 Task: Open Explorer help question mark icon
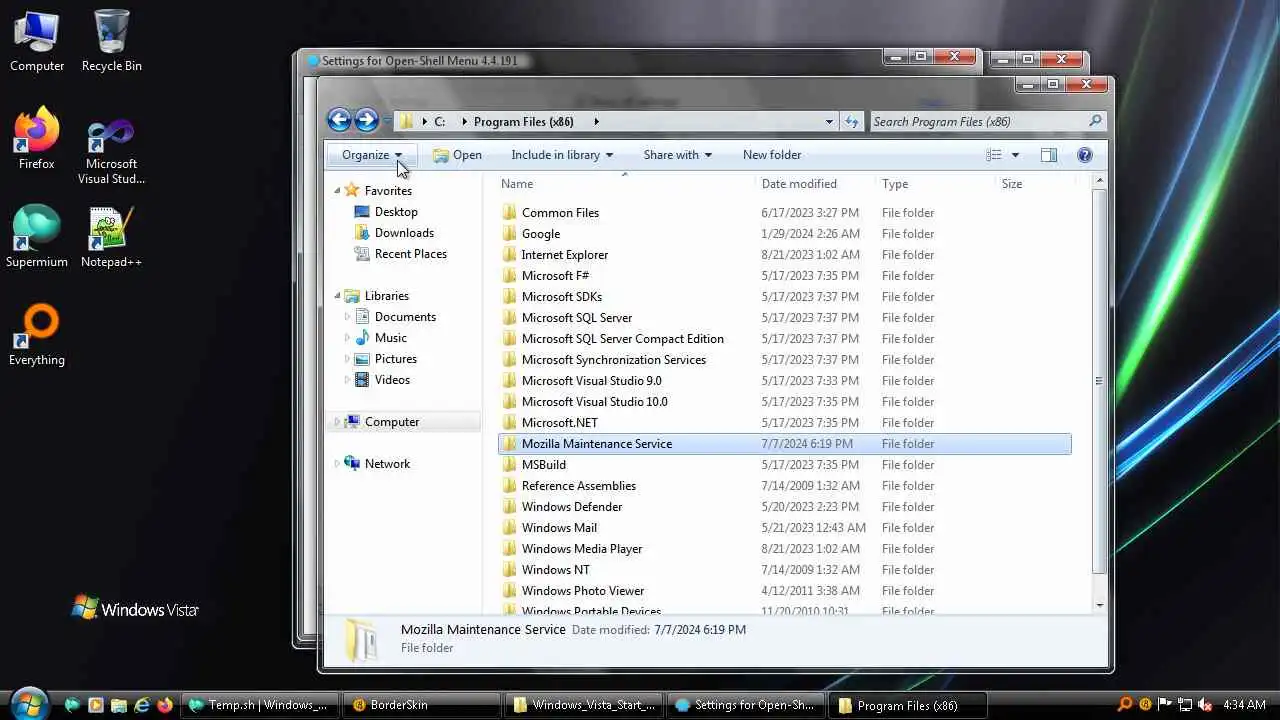point(1084,155)
